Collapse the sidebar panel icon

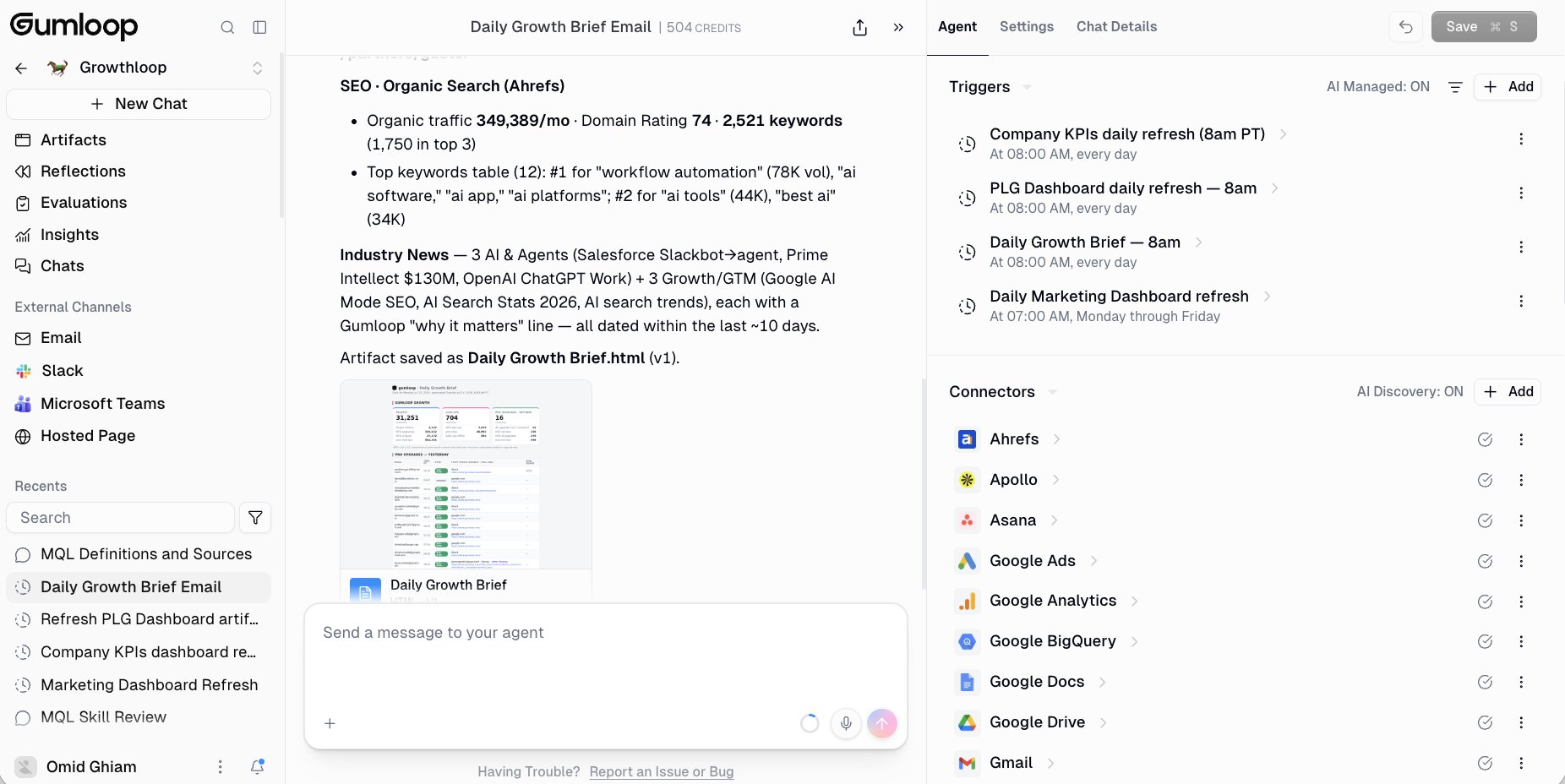click(260, 27)
